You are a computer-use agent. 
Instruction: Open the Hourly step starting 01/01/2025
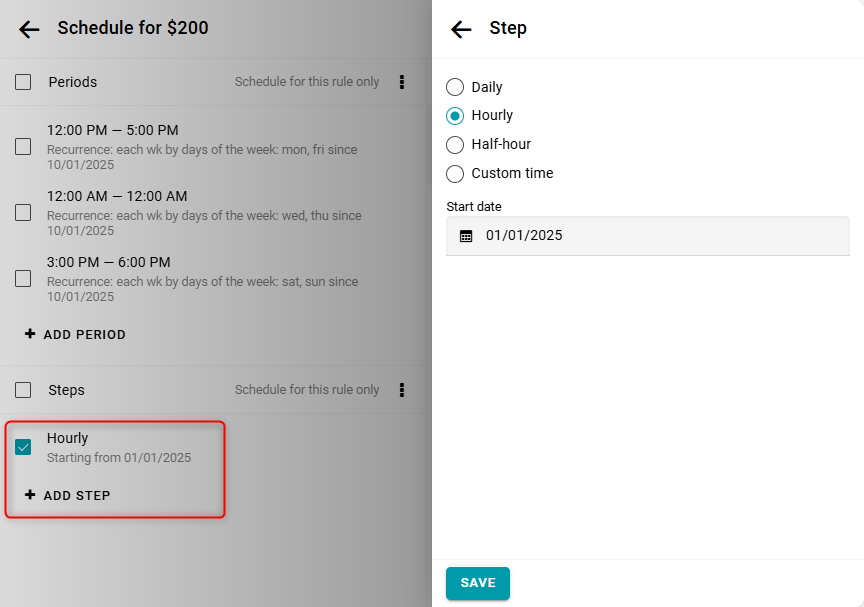point(118,447)
